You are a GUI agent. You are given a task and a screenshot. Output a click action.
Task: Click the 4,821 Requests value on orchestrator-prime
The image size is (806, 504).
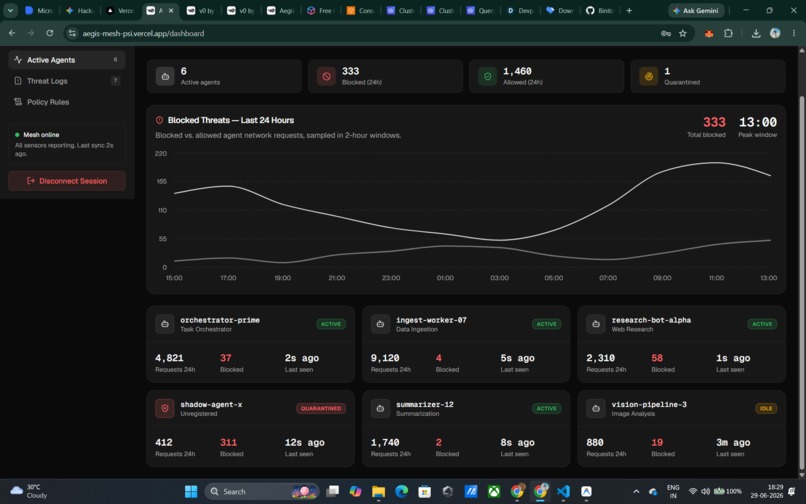(x=169, y=358)
